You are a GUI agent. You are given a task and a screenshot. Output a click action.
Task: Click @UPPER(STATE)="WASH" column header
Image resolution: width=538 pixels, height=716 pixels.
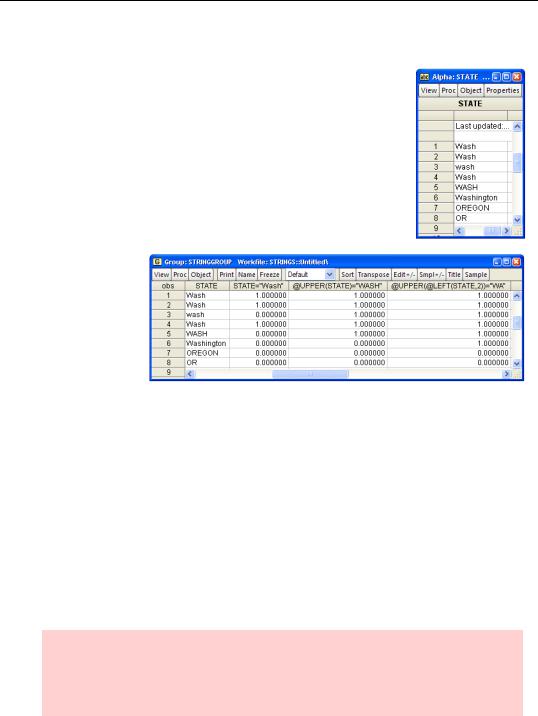click(338, 286)
